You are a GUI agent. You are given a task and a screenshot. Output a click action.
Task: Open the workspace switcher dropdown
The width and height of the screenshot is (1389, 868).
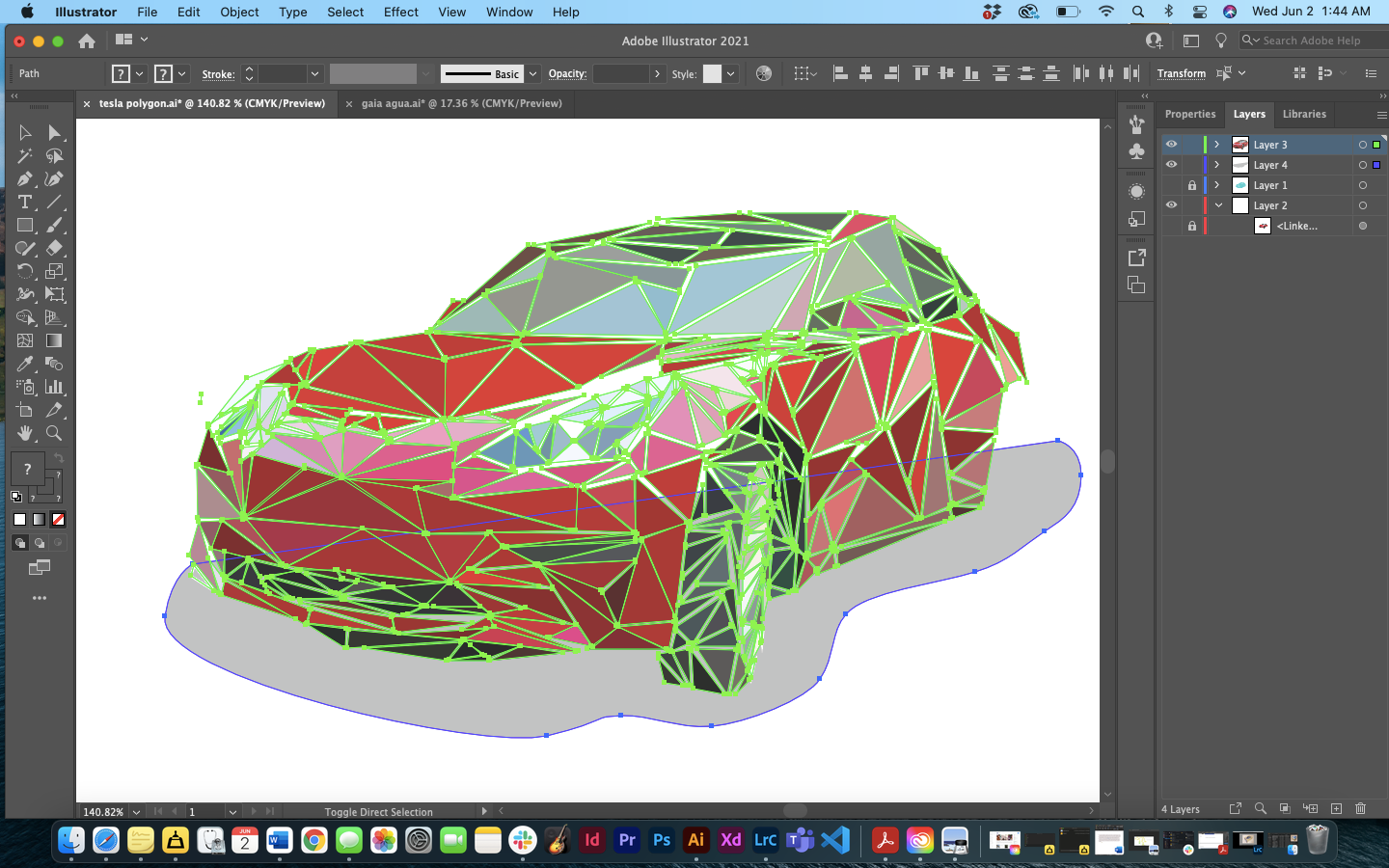pos(132,40)
